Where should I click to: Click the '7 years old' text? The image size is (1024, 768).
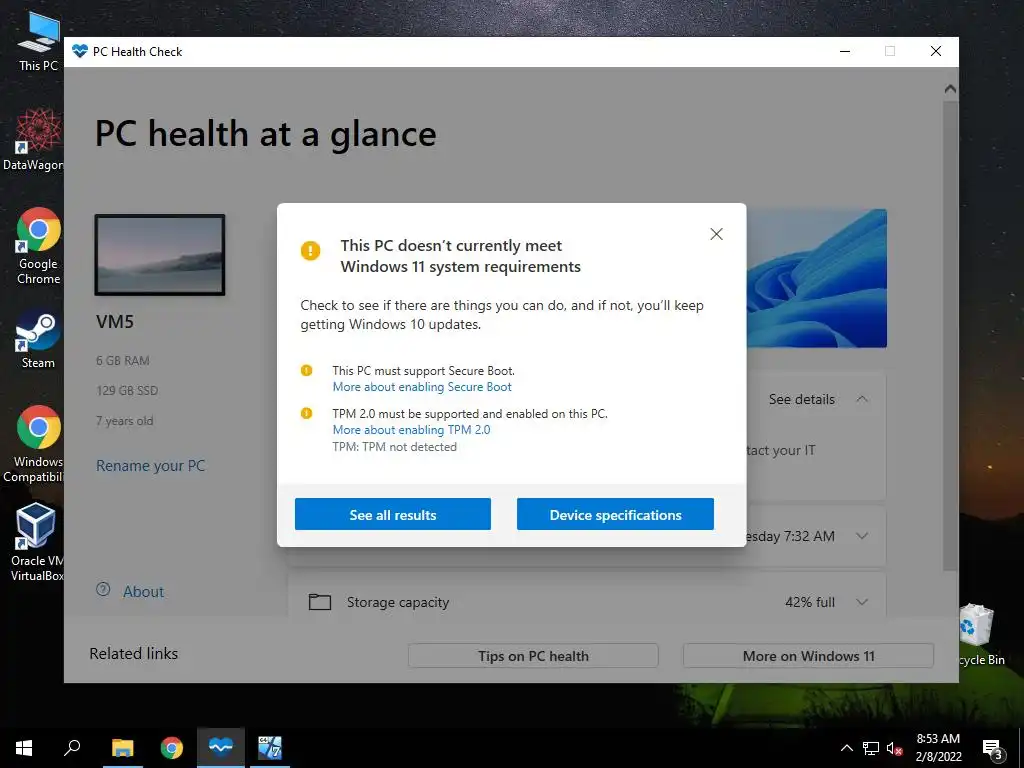pyautogui.click(x=125, y=421)
